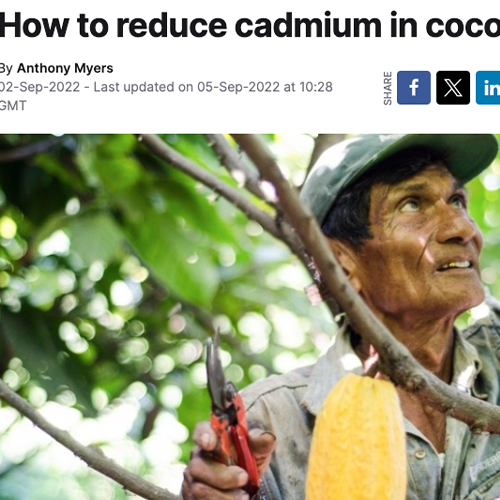
Task: Open the cocoa farmer article photo
Action: pyautogui.click(x=250, y=317)
